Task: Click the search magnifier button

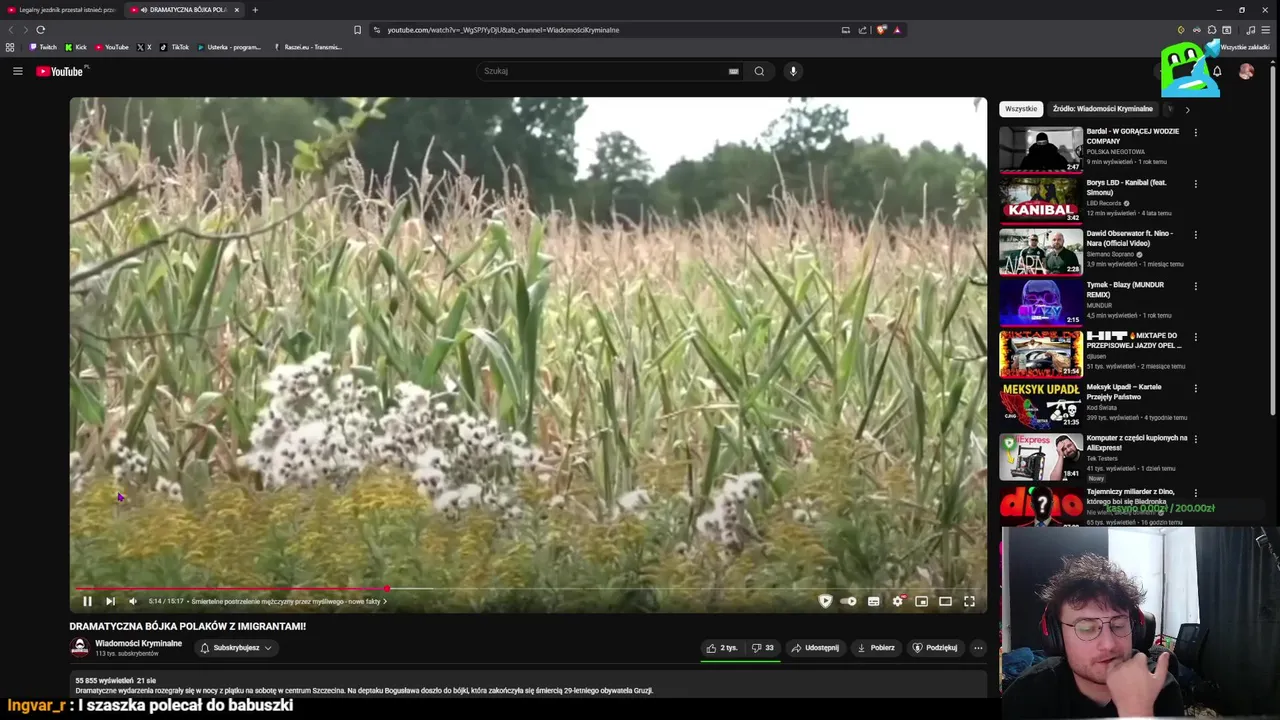Action: [759, 71]
